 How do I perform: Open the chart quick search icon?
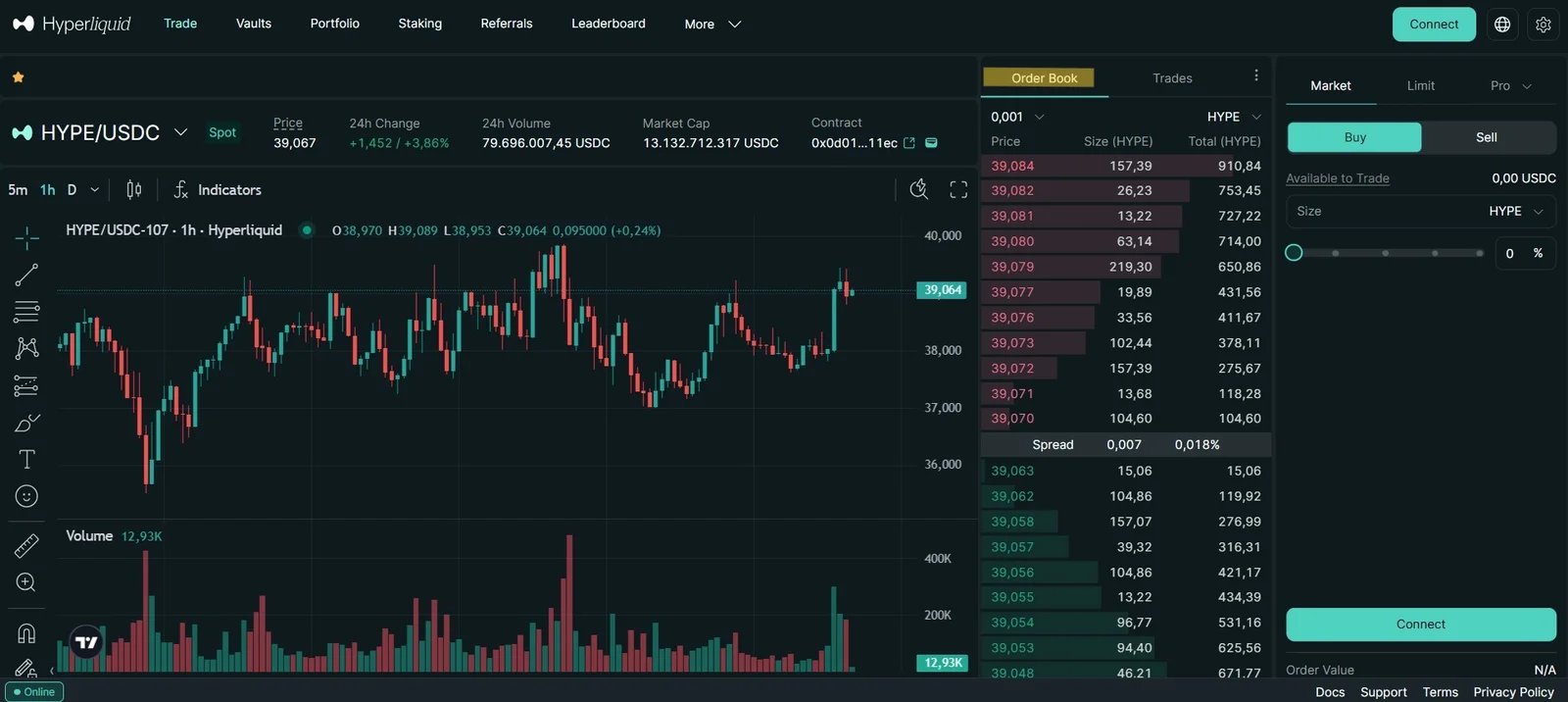pos(919,189)
